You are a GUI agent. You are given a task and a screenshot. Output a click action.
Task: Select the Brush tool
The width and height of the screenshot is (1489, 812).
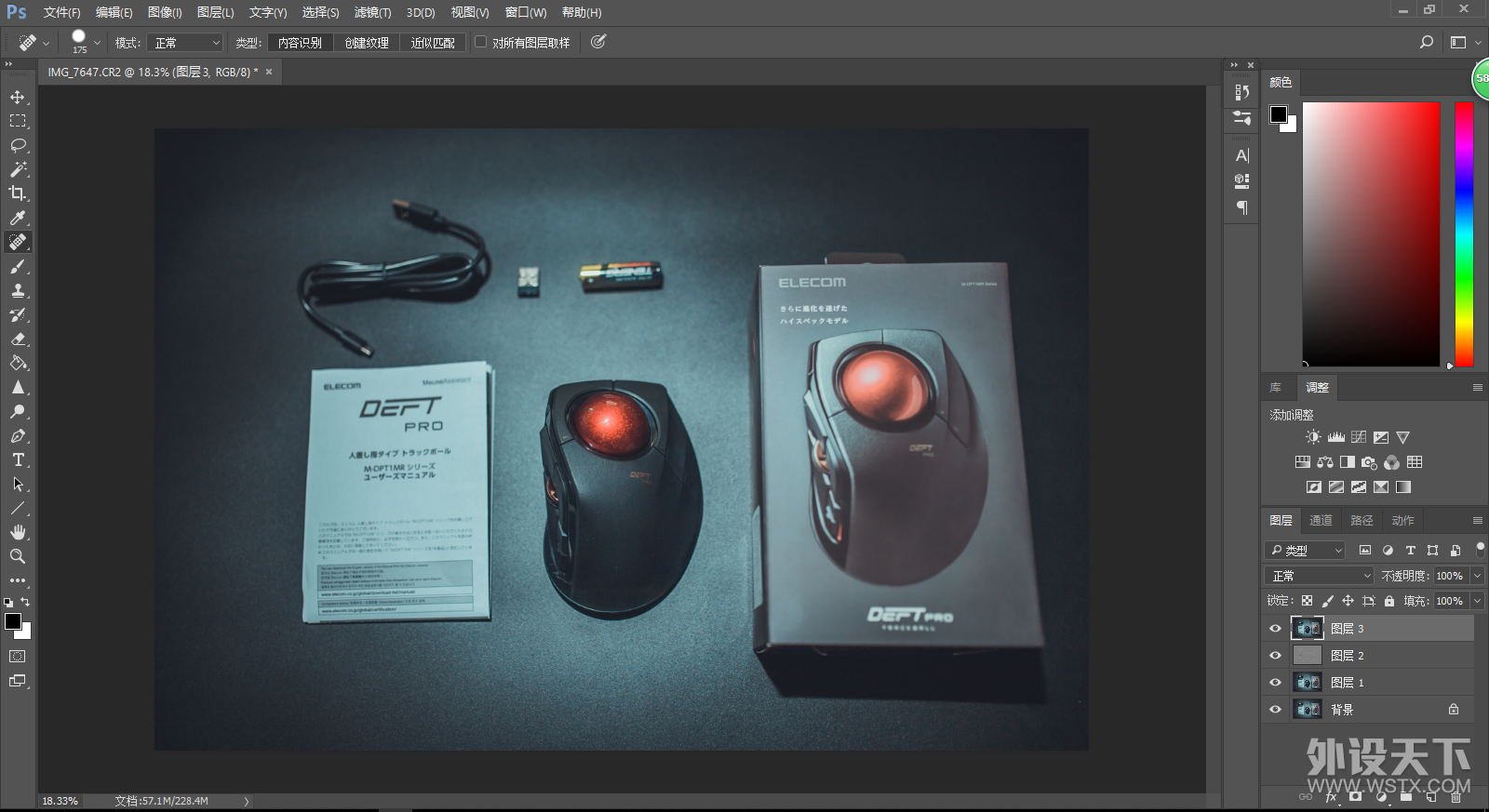(18, 267)
